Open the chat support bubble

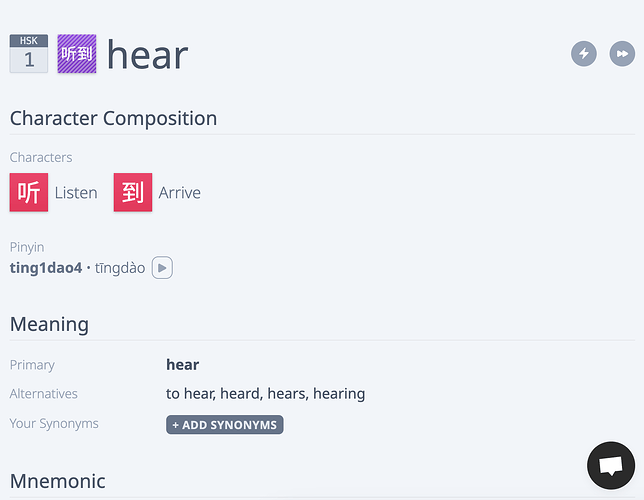(x=611, y=465)
